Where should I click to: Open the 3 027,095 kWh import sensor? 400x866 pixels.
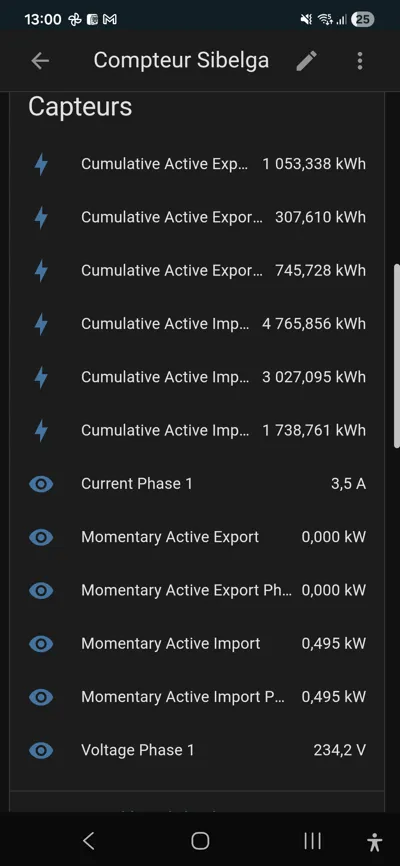point(197,377)
